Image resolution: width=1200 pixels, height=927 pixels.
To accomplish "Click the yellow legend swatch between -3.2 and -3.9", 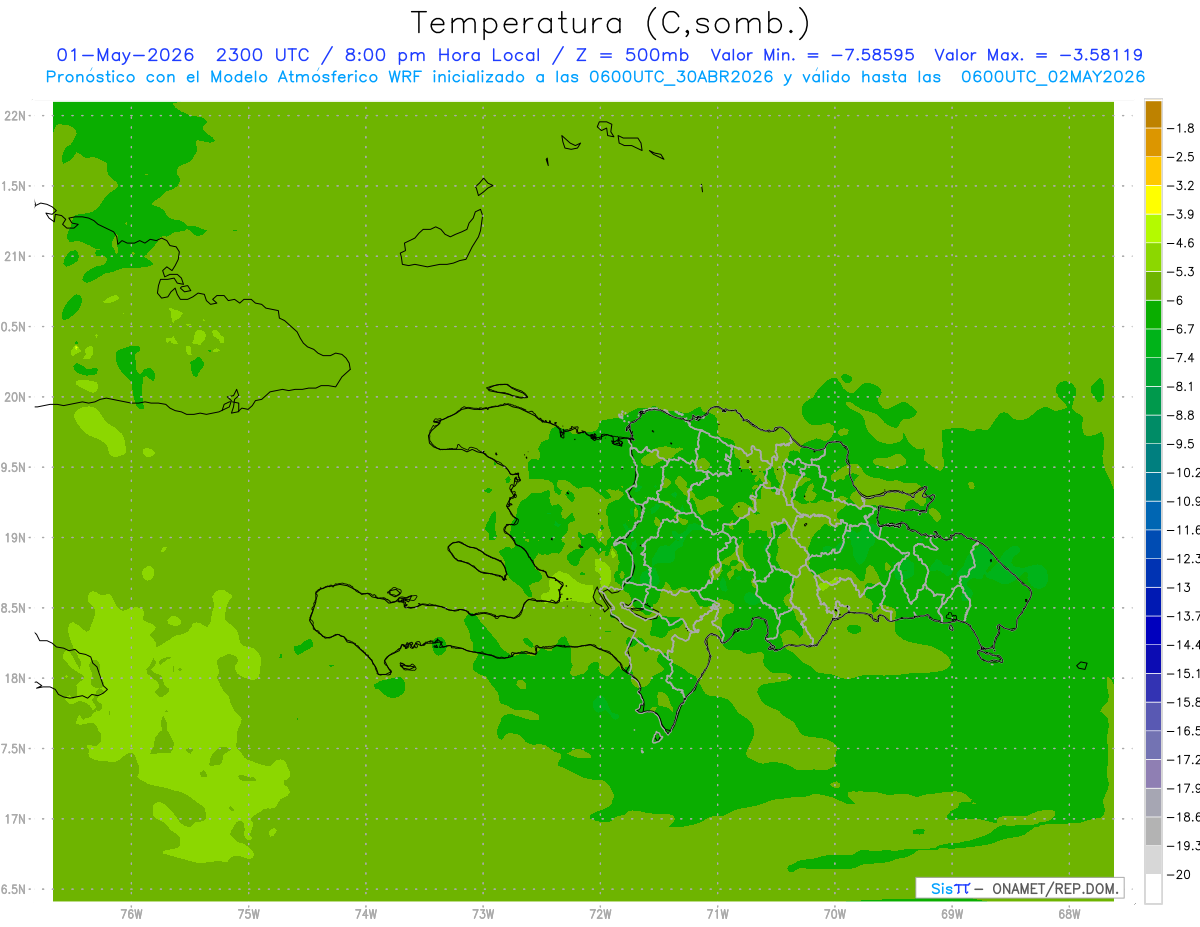I will pyautogui.click(x=1153, y=200).
